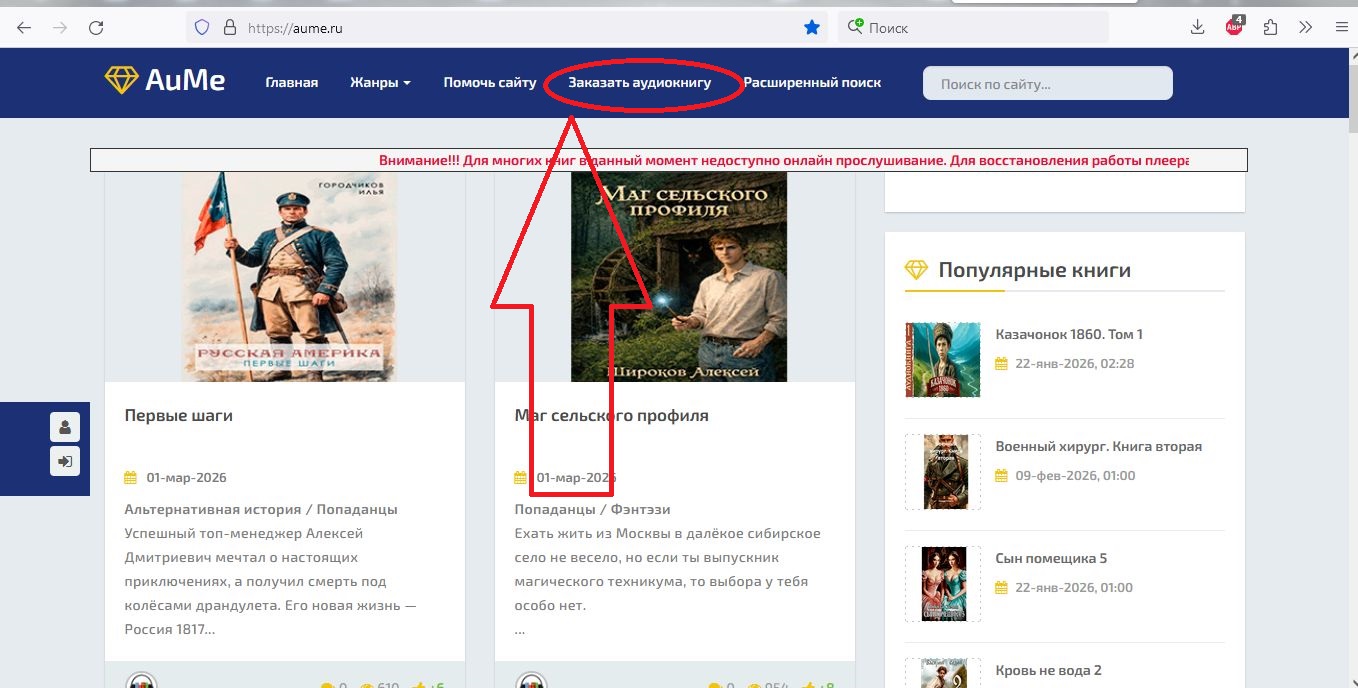This screenshot has width=1358, height=688.
Task: Click the uploader avatar under Маг сельского профиля
Action: pyautogui.click(x=531, y=683)
